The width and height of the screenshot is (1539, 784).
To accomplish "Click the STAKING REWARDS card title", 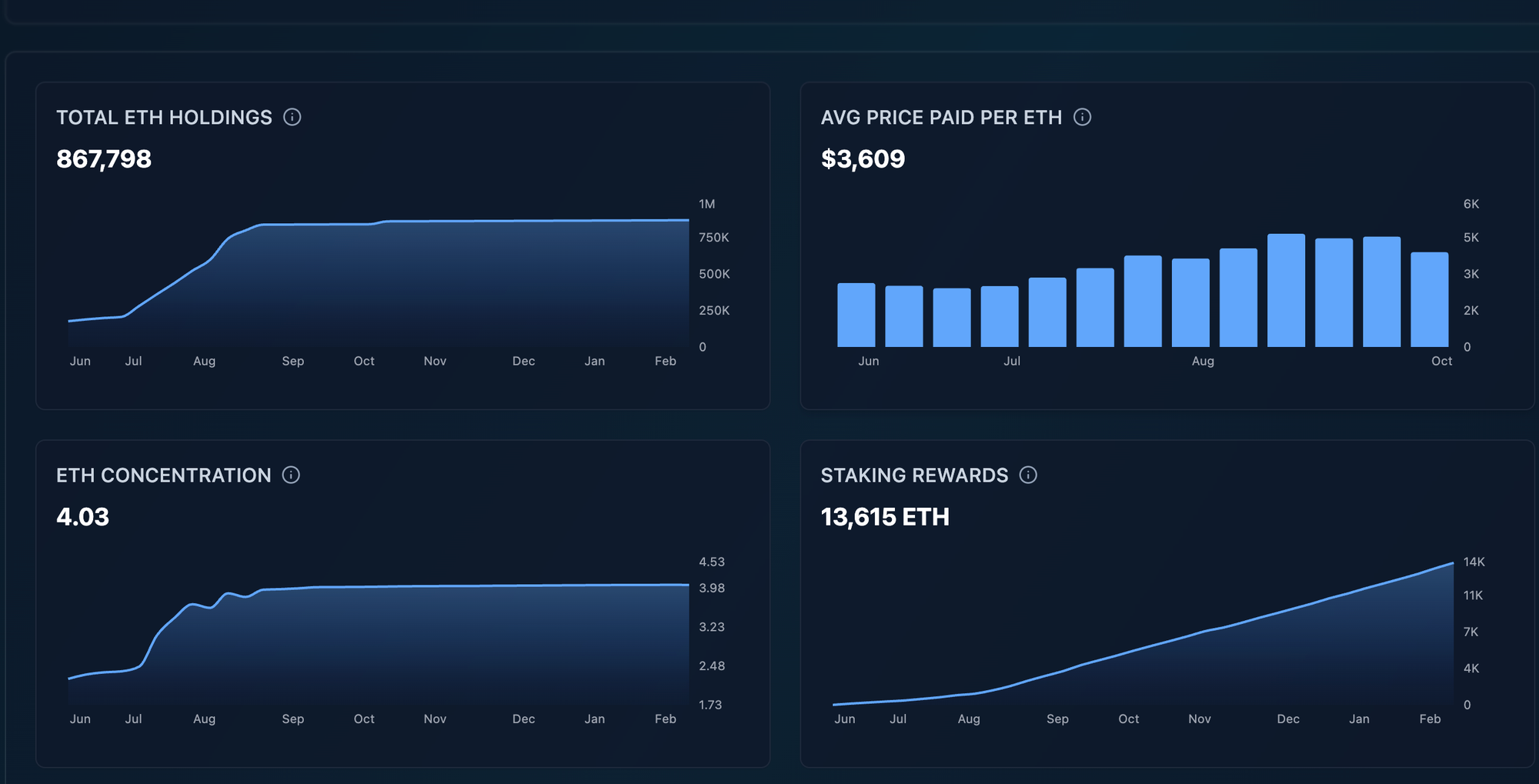I will [x=915, y=475].
